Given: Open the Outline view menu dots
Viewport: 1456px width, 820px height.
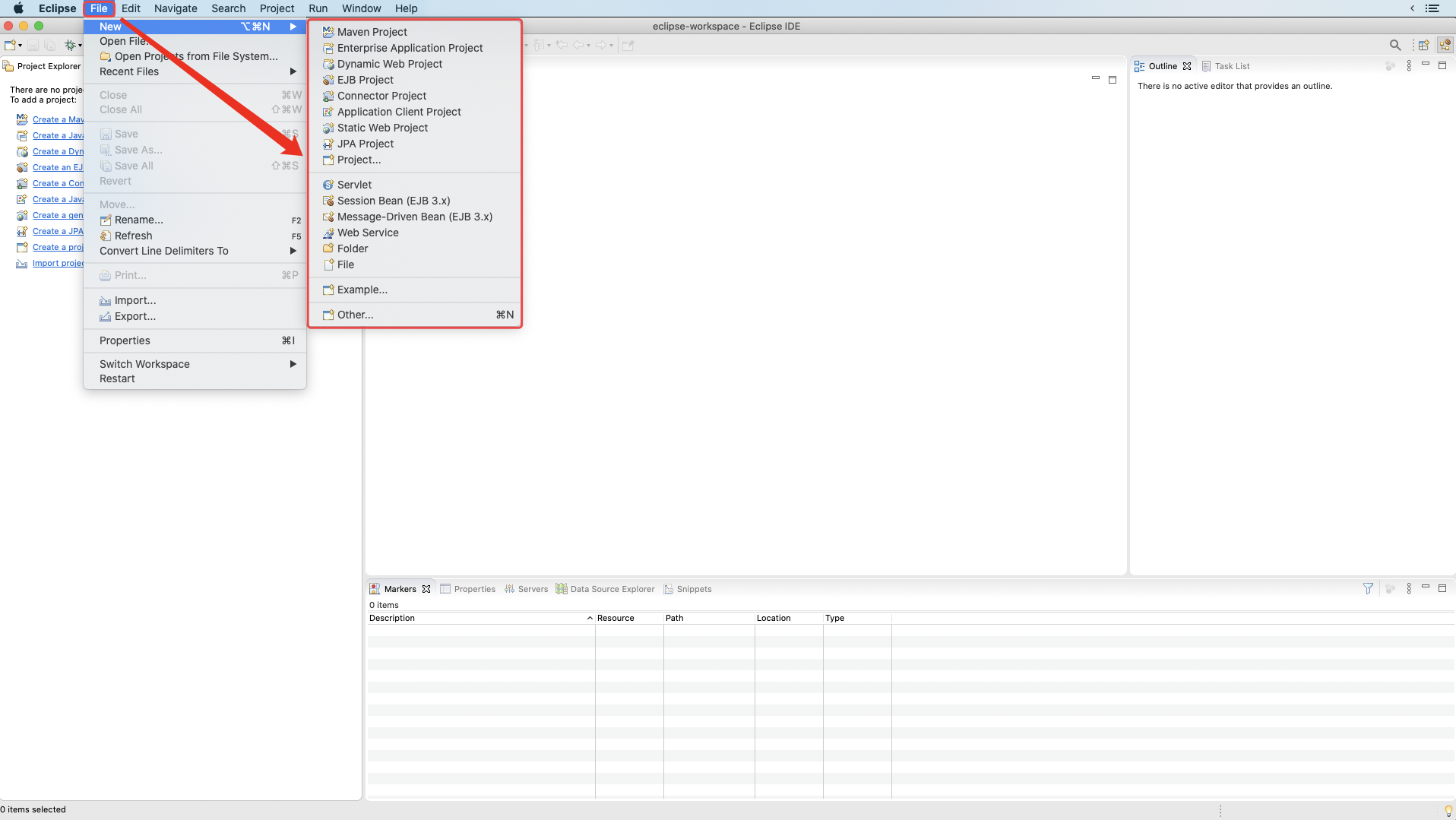Looking at the screenshot, I should (x=1409, y=66).
